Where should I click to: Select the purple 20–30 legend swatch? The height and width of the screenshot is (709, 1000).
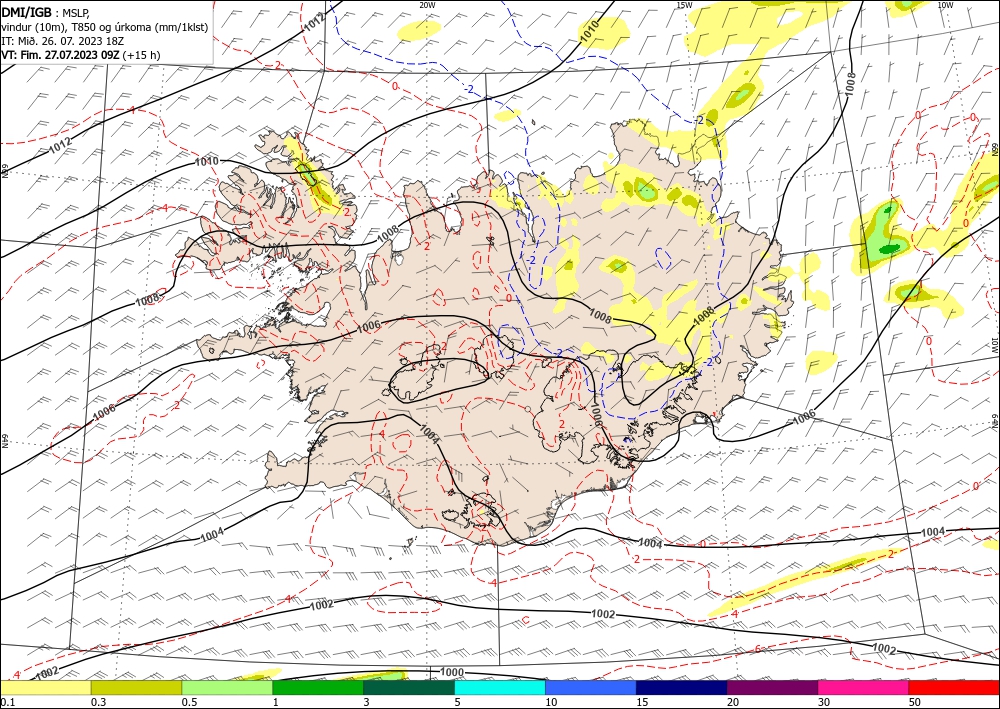tap(772, 687)
